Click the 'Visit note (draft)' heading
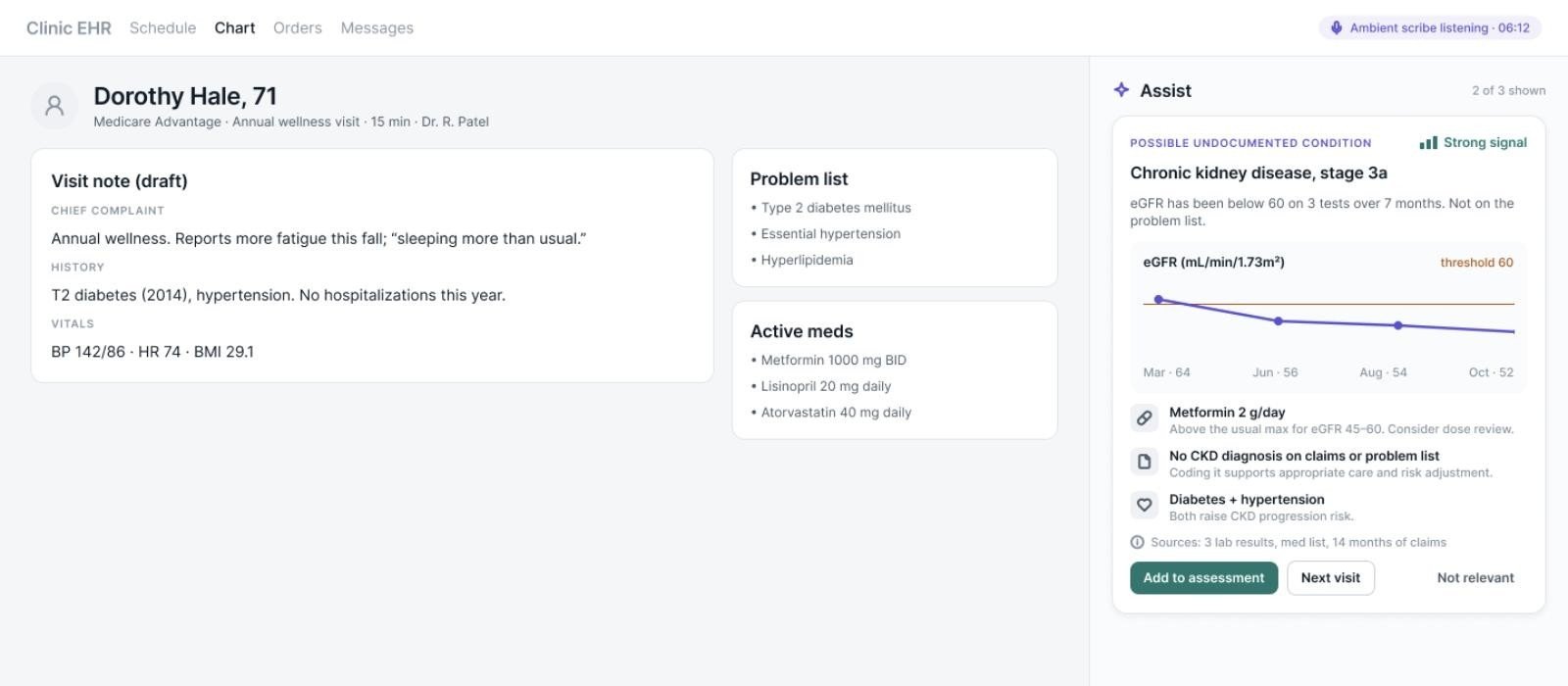This screenshot has width=1568, height=686. [x=120, y=181]
